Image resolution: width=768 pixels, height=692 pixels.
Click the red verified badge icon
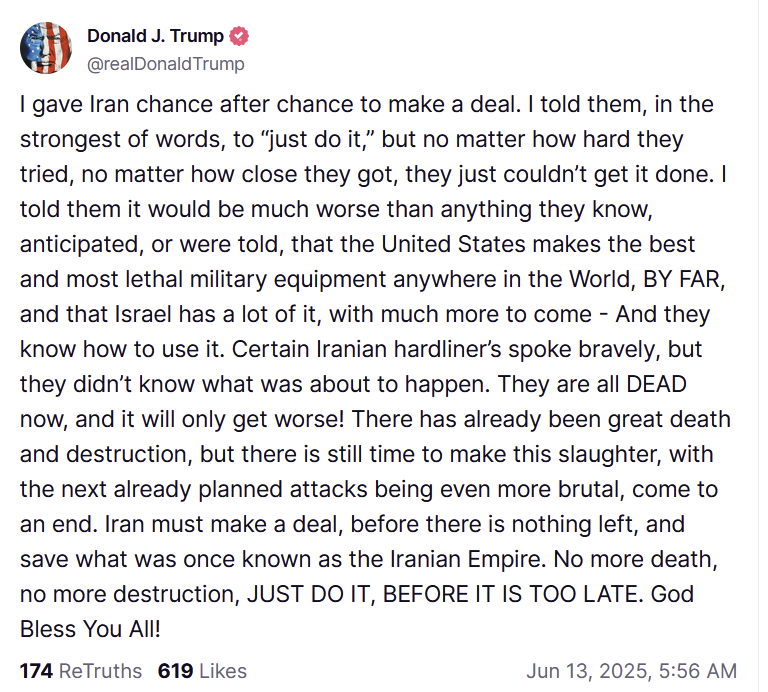240,37
